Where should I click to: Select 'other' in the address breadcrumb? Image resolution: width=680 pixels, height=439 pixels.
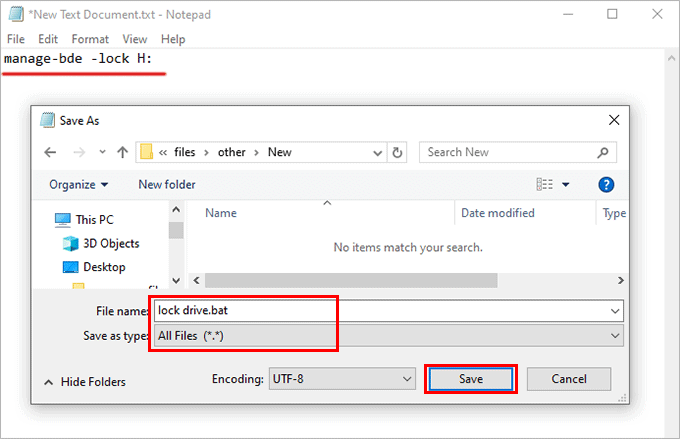pyautogui.click(x=232, y=152)
